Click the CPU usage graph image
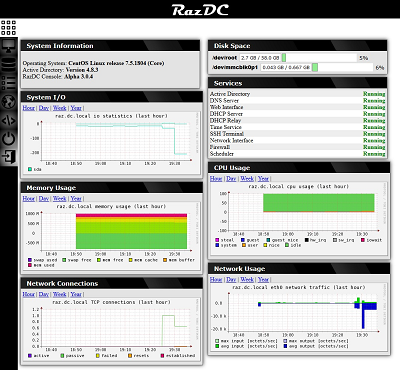This screenshot has width=400, height=370. pos(299,216)
